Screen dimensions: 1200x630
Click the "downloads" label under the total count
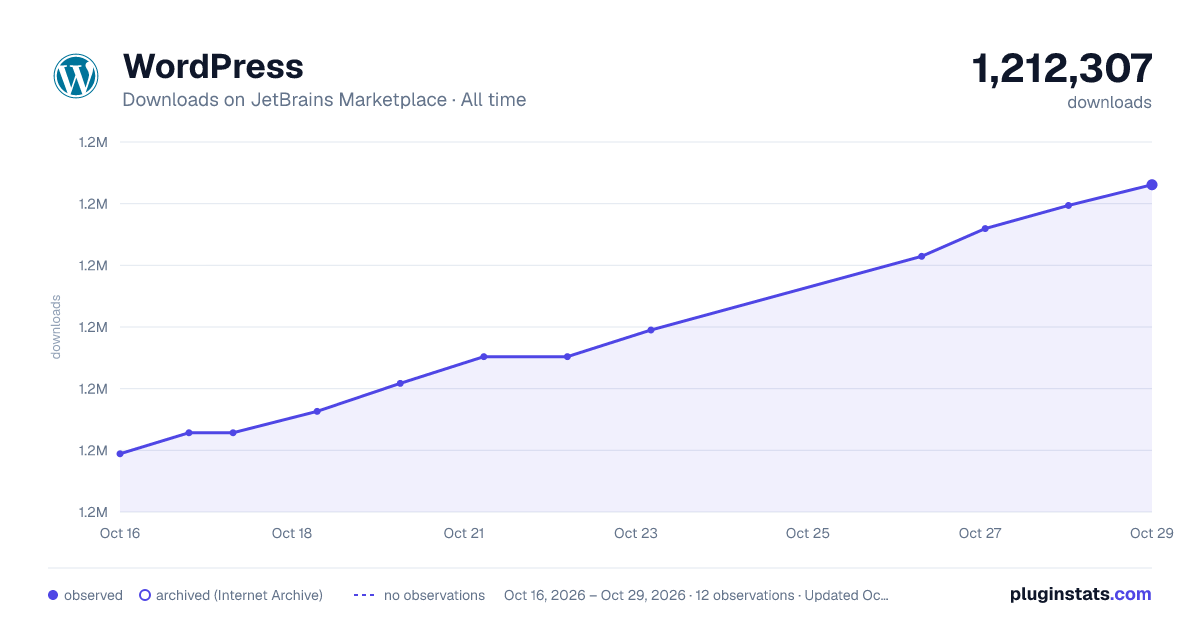(1109, 102)
